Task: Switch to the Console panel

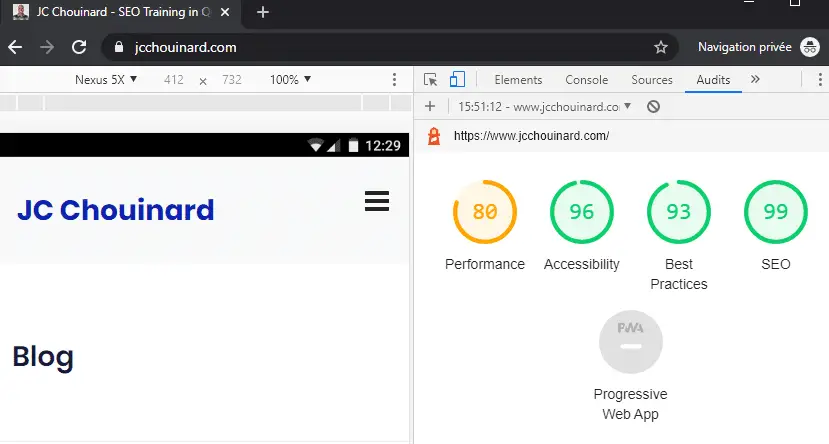Action: pyautogui.click(x=586, y=80)
